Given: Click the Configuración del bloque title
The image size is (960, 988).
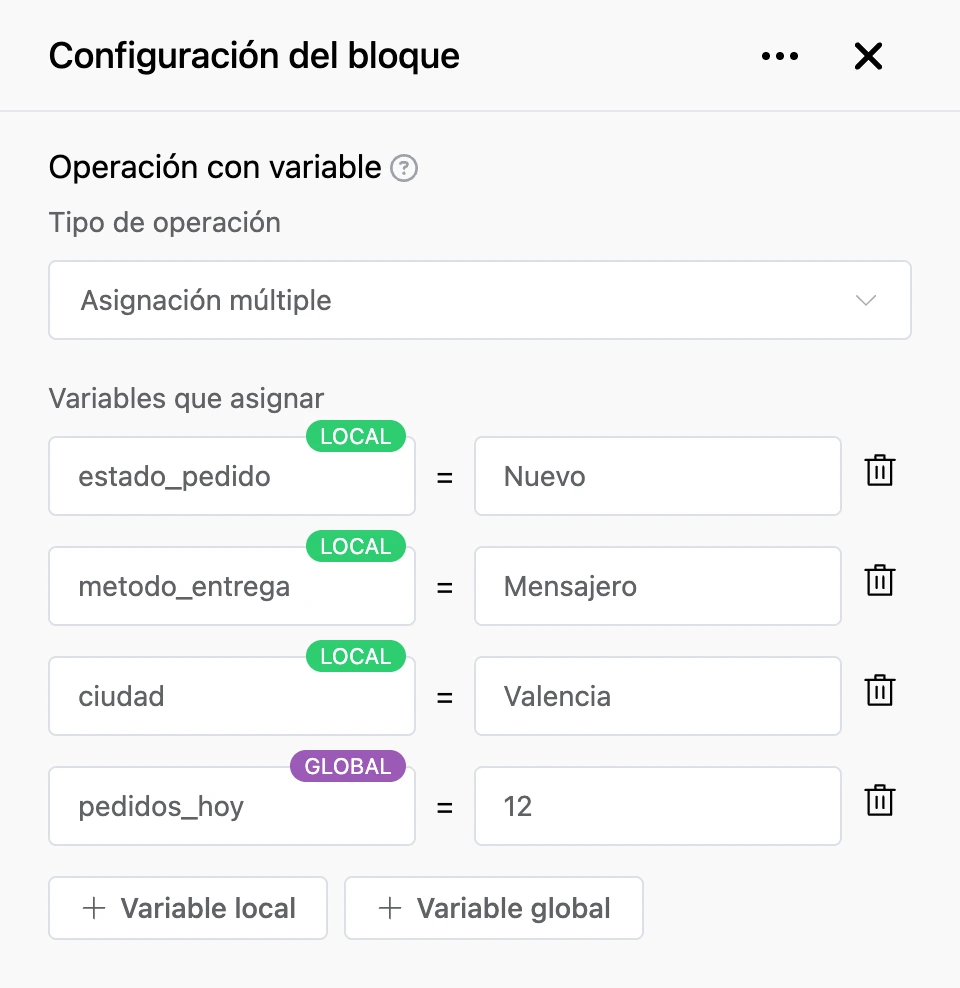Looking at the screenshot, I should click(x=254, y=56).
